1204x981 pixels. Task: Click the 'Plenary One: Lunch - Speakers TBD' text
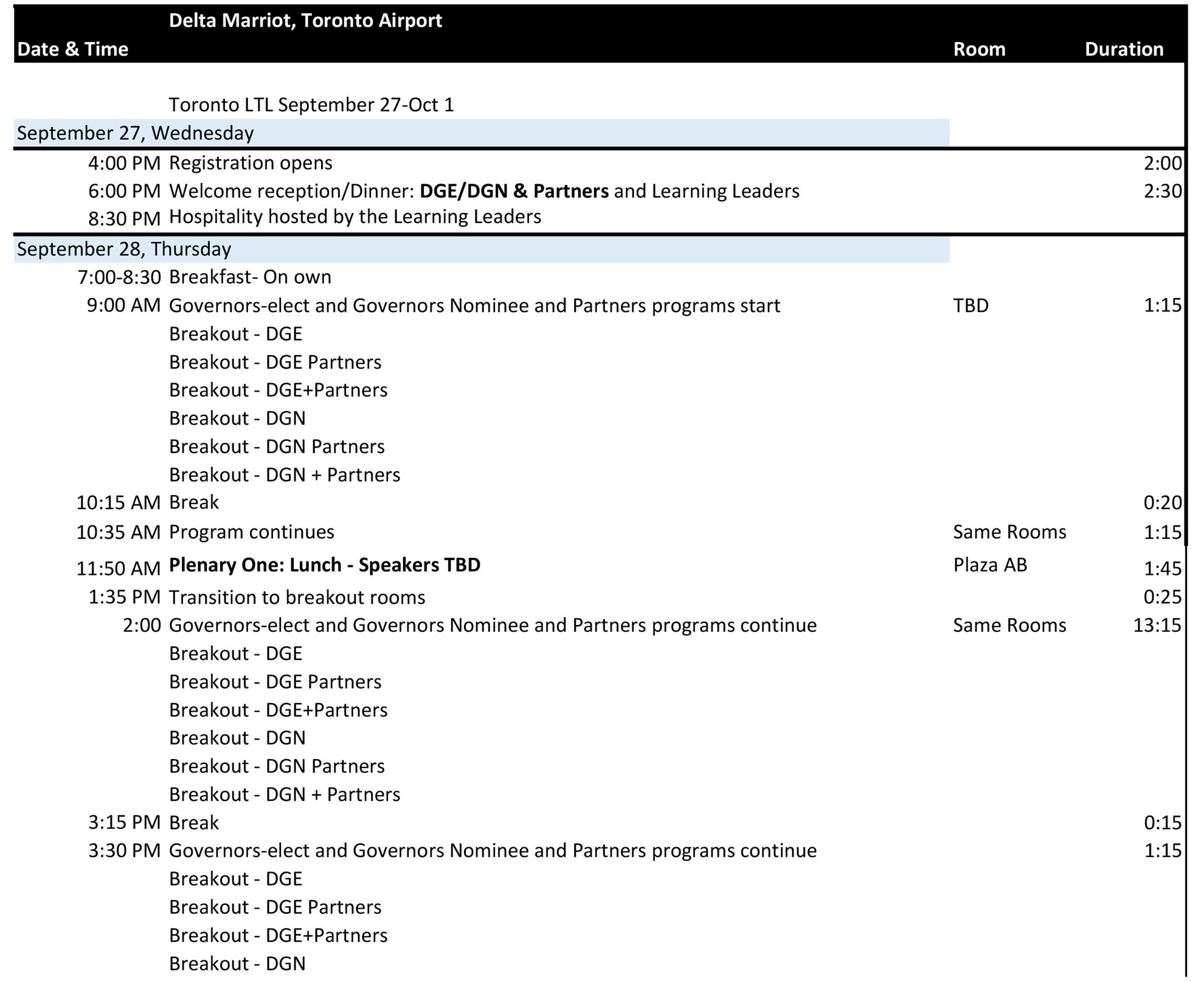tap(324, 565)
